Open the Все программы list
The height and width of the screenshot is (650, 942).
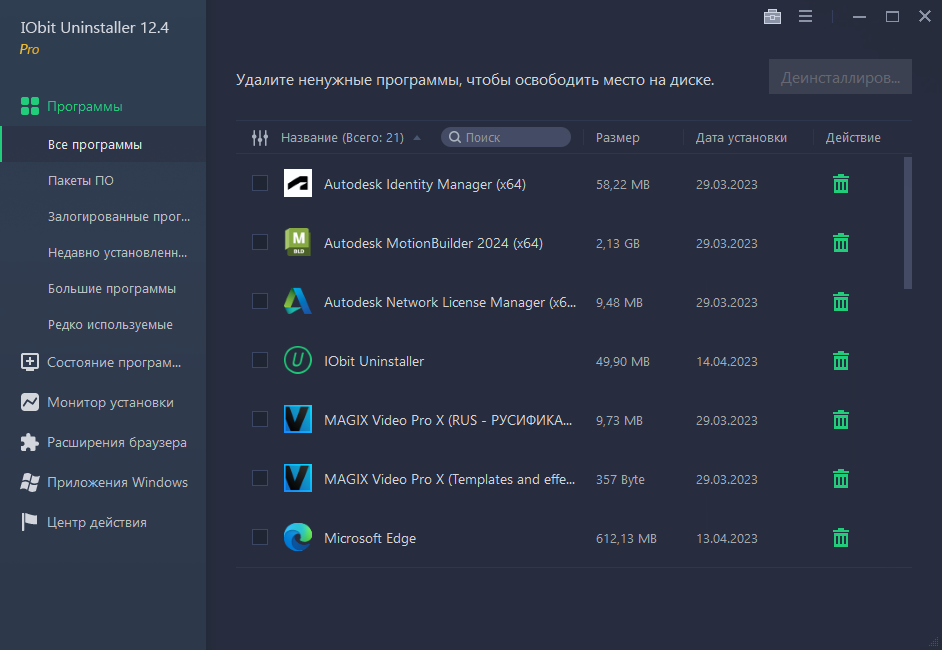click(x=103, y=144)
